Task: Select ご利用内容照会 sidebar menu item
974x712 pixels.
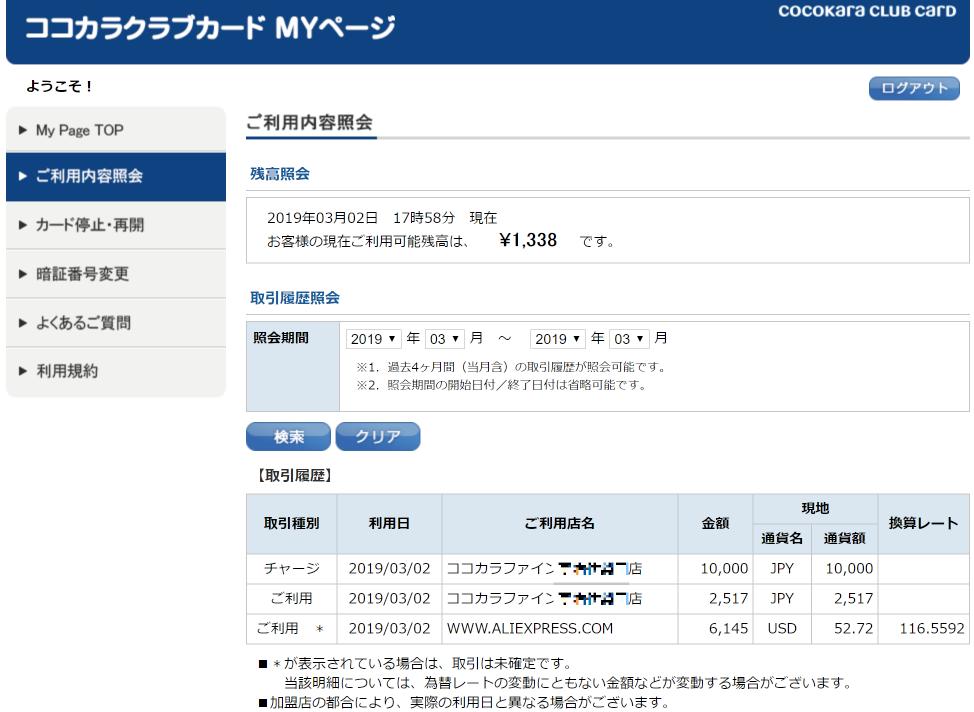Action: 116,176
